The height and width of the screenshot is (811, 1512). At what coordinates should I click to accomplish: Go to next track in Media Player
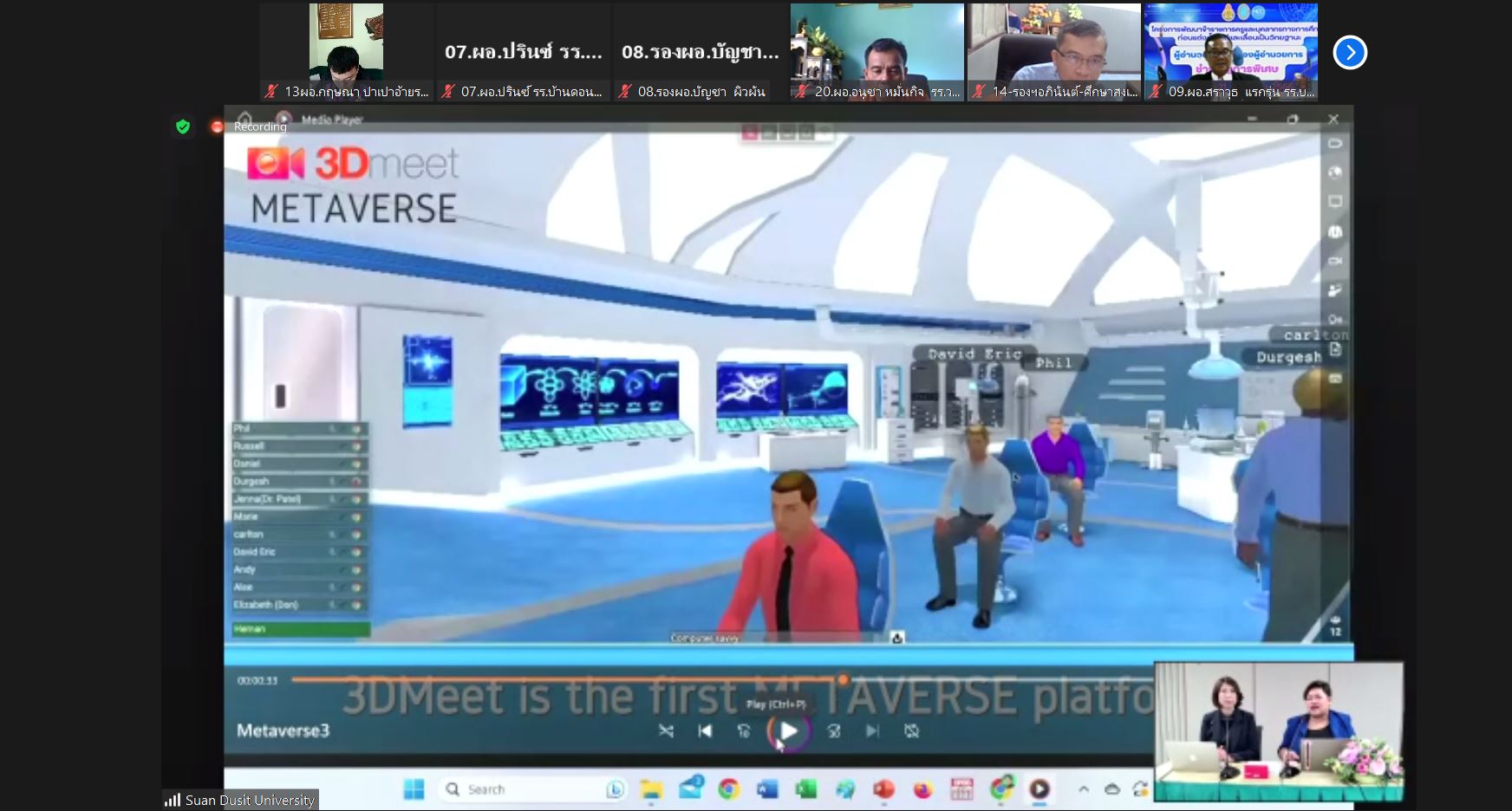point(872,731)
